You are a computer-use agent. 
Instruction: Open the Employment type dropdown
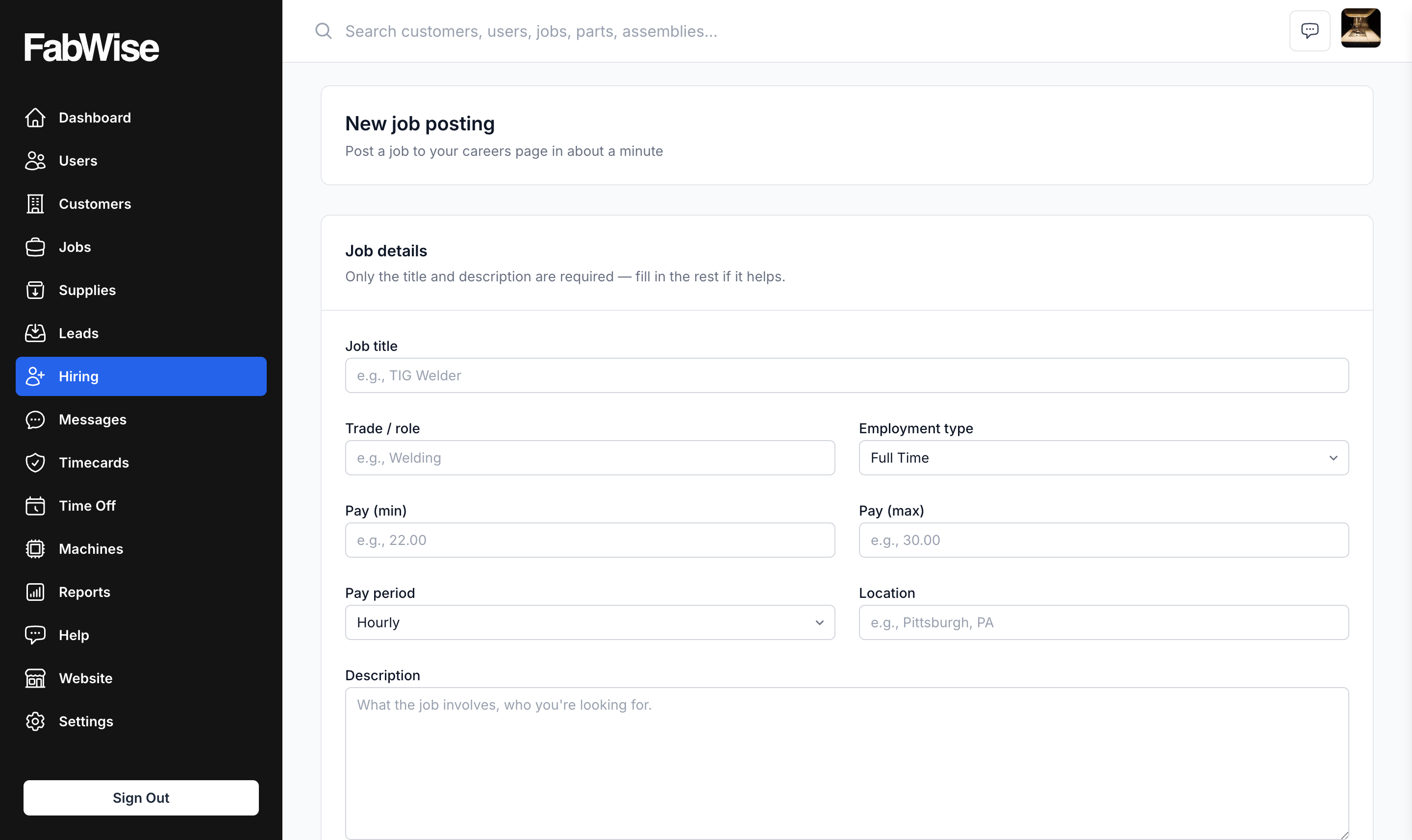point(1104,458)
